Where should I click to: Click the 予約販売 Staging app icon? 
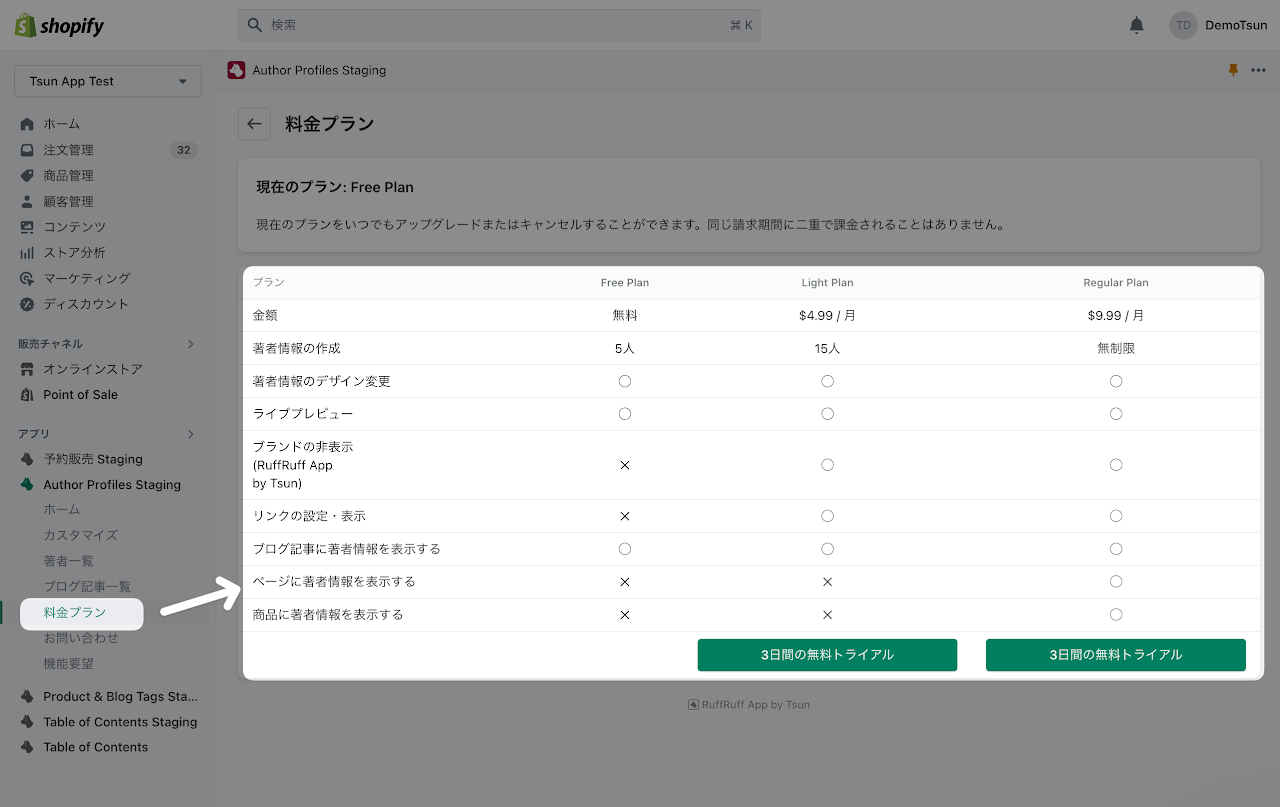coord(27,459)
